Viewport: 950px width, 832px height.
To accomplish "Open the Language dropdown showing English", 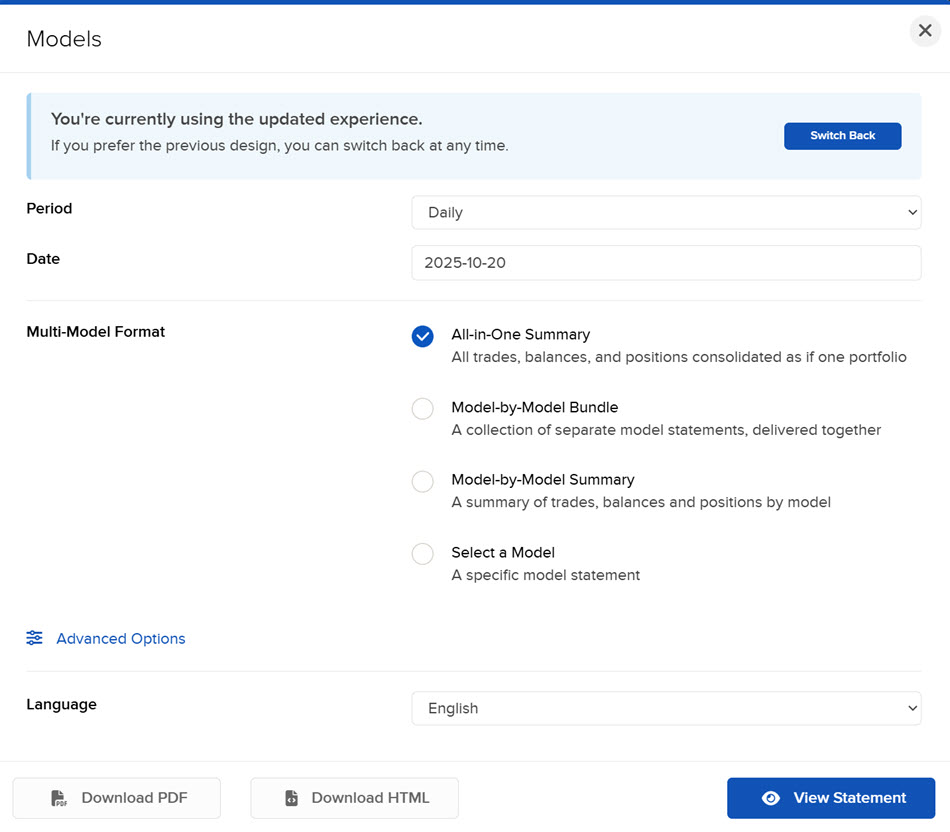I will click(x=666, y=708).
